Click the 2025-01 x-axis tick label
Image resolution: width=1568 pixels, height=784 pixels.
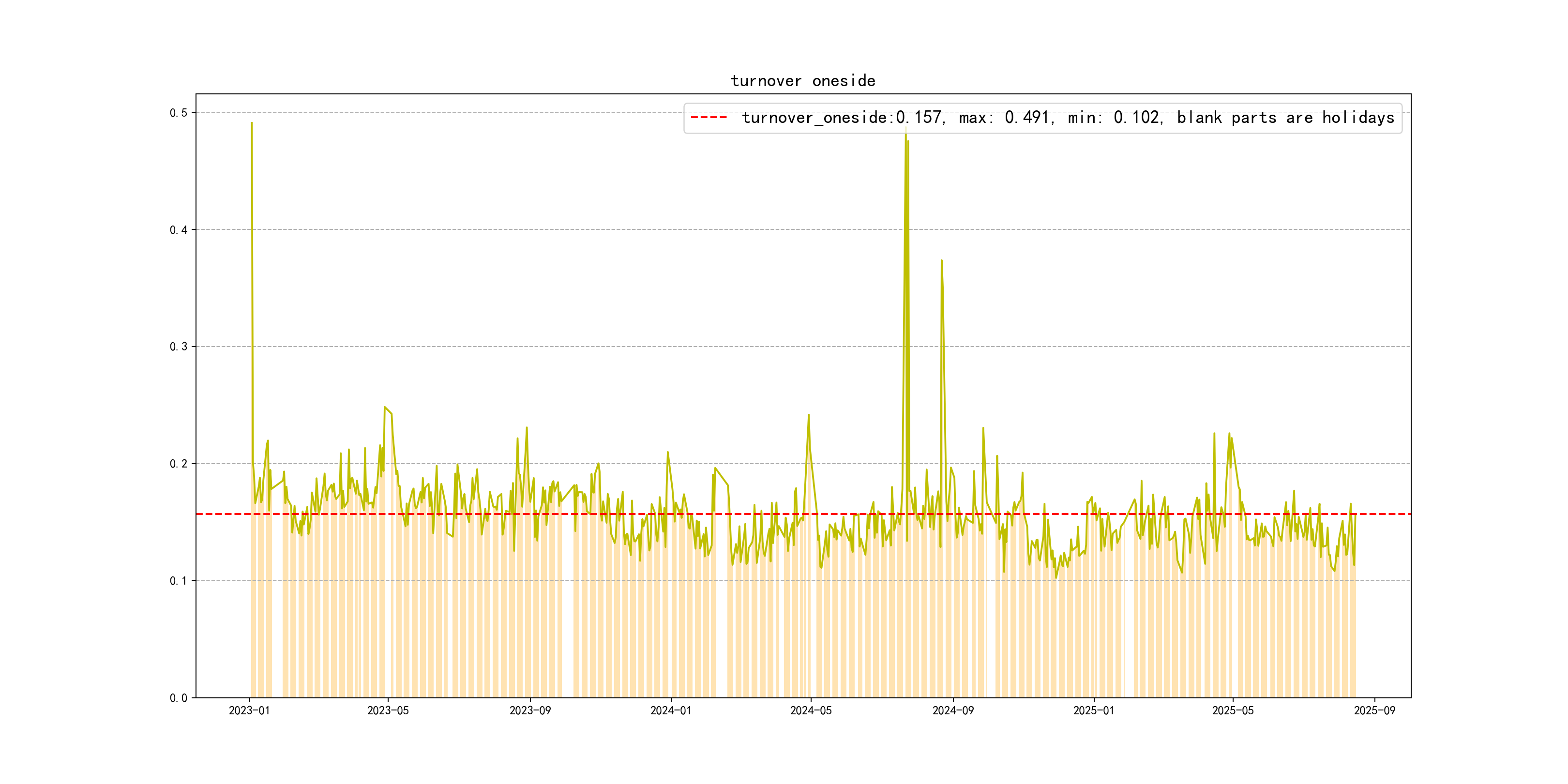coord(1093,710)
